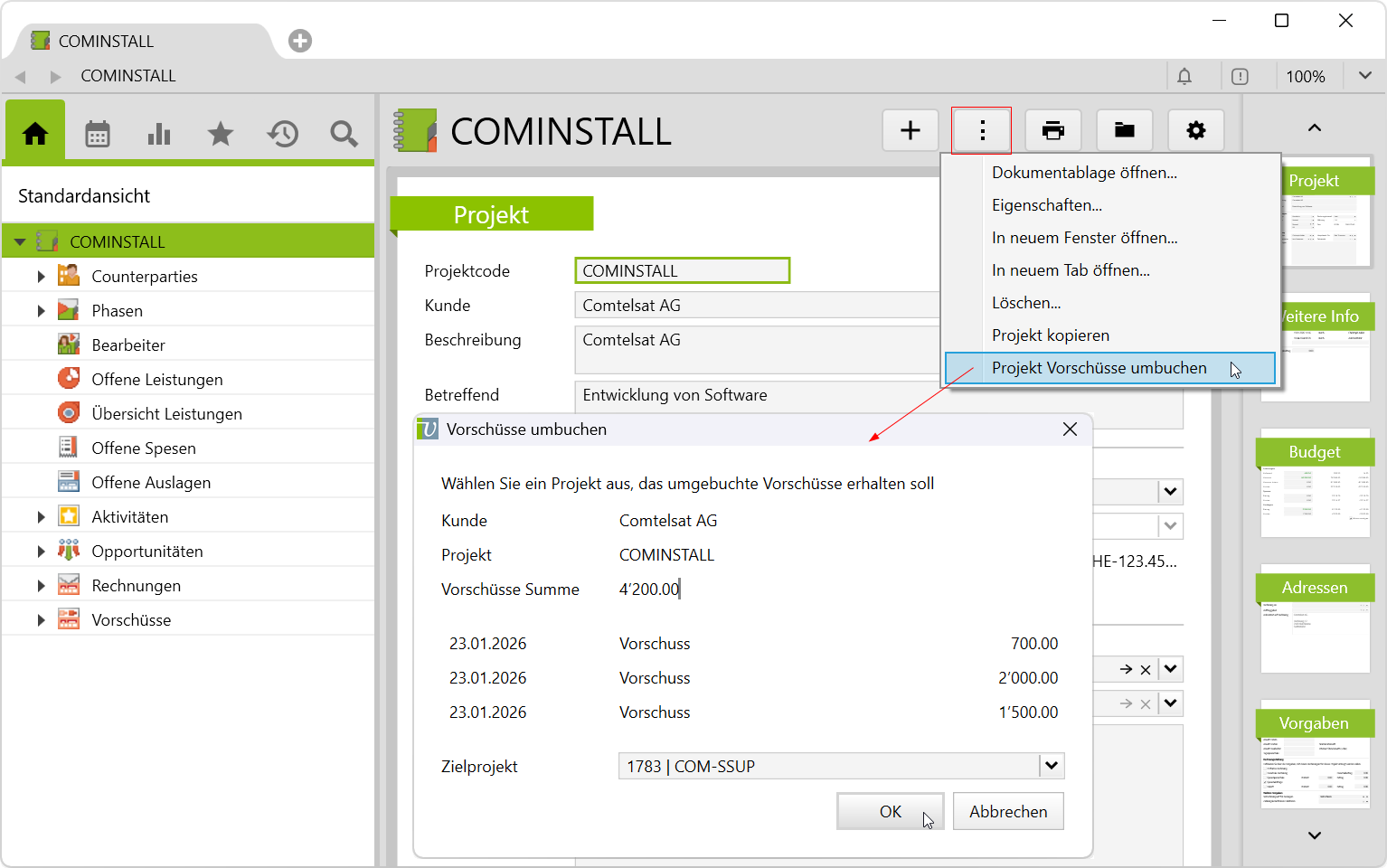
Task: Open settings with the gear icon
Action: click(x=1195, y=131)
